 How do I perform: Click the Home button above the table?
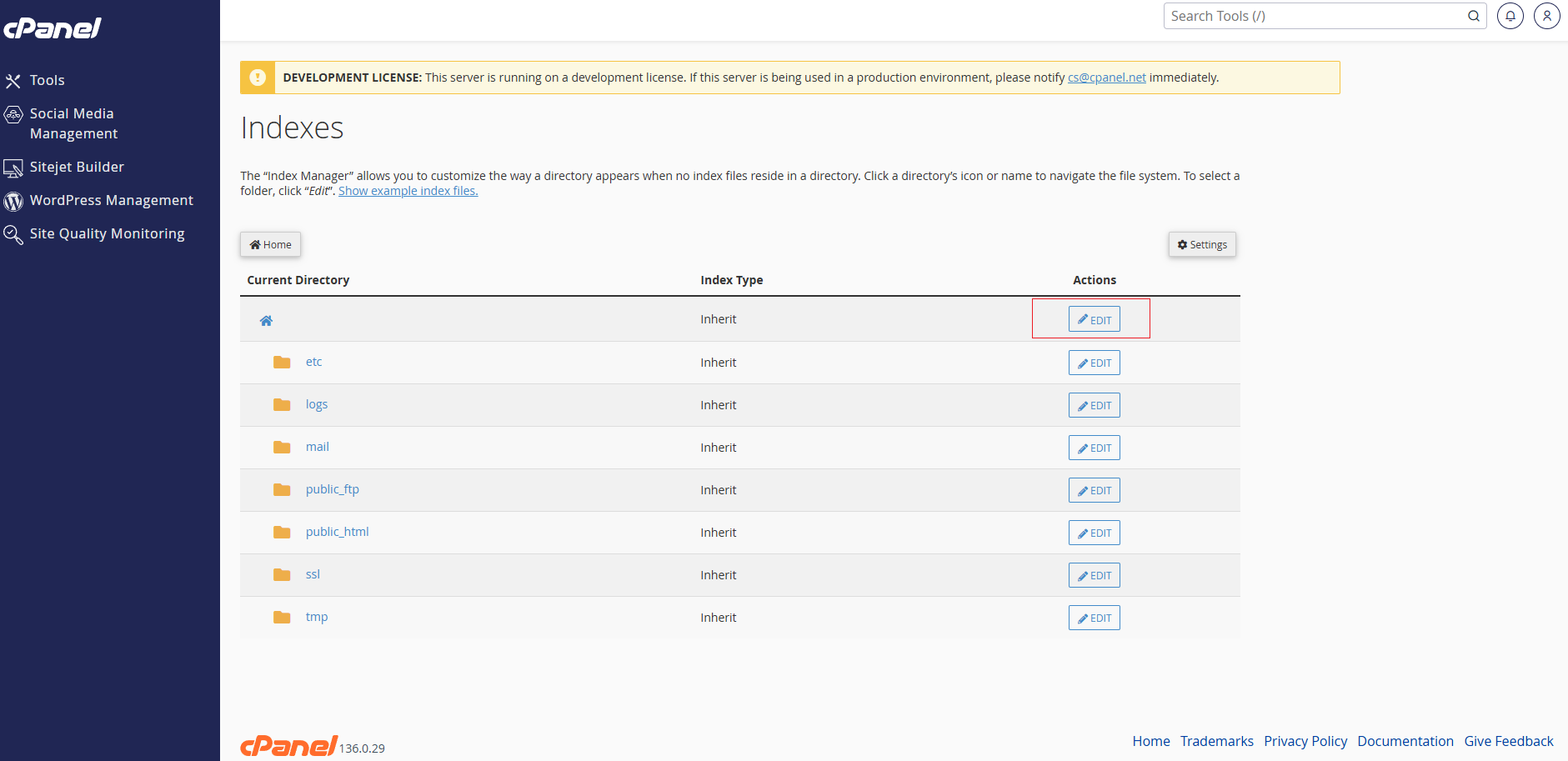click(271, 244)
